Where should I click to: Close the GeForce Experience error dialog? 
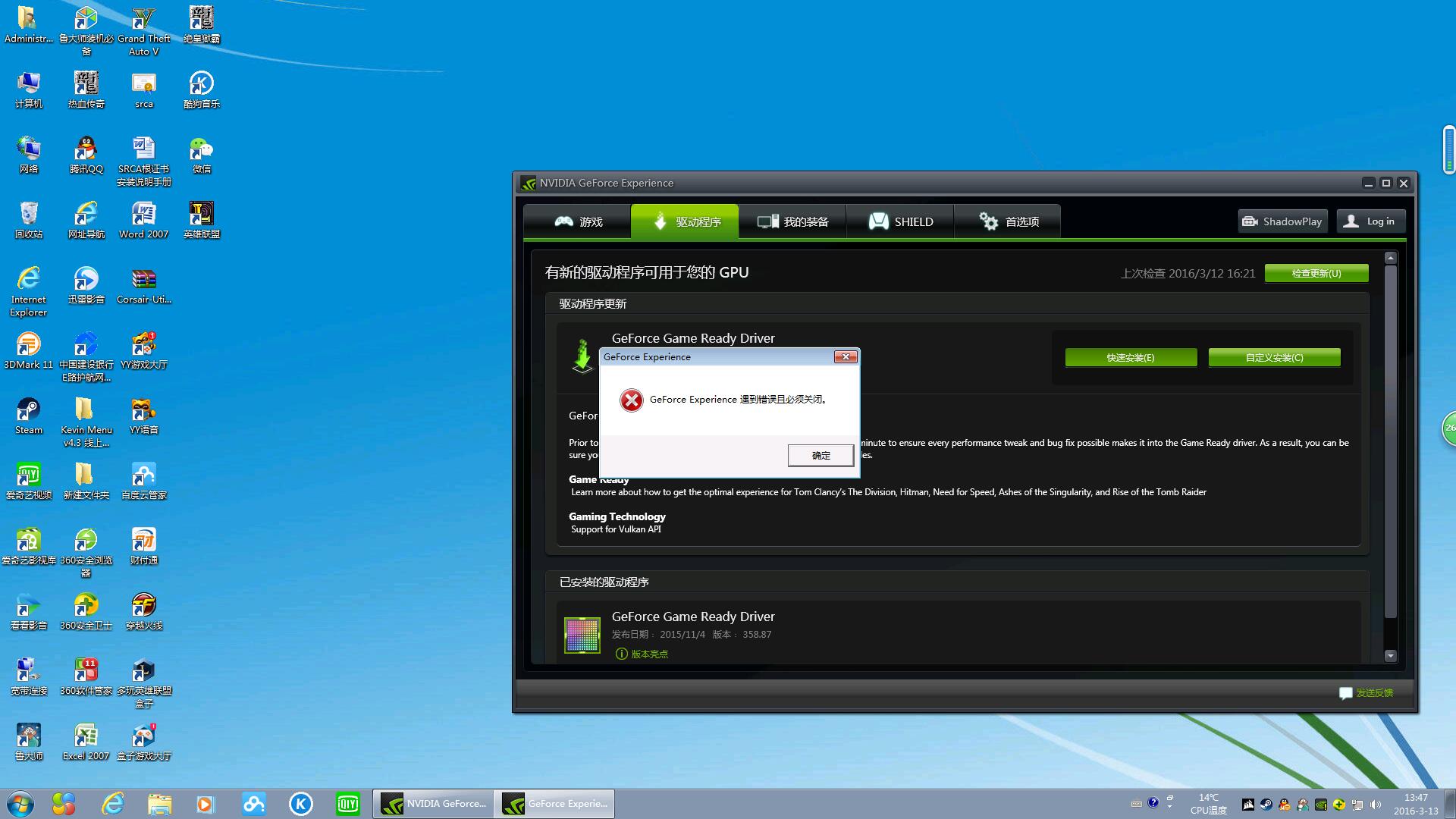846,357
